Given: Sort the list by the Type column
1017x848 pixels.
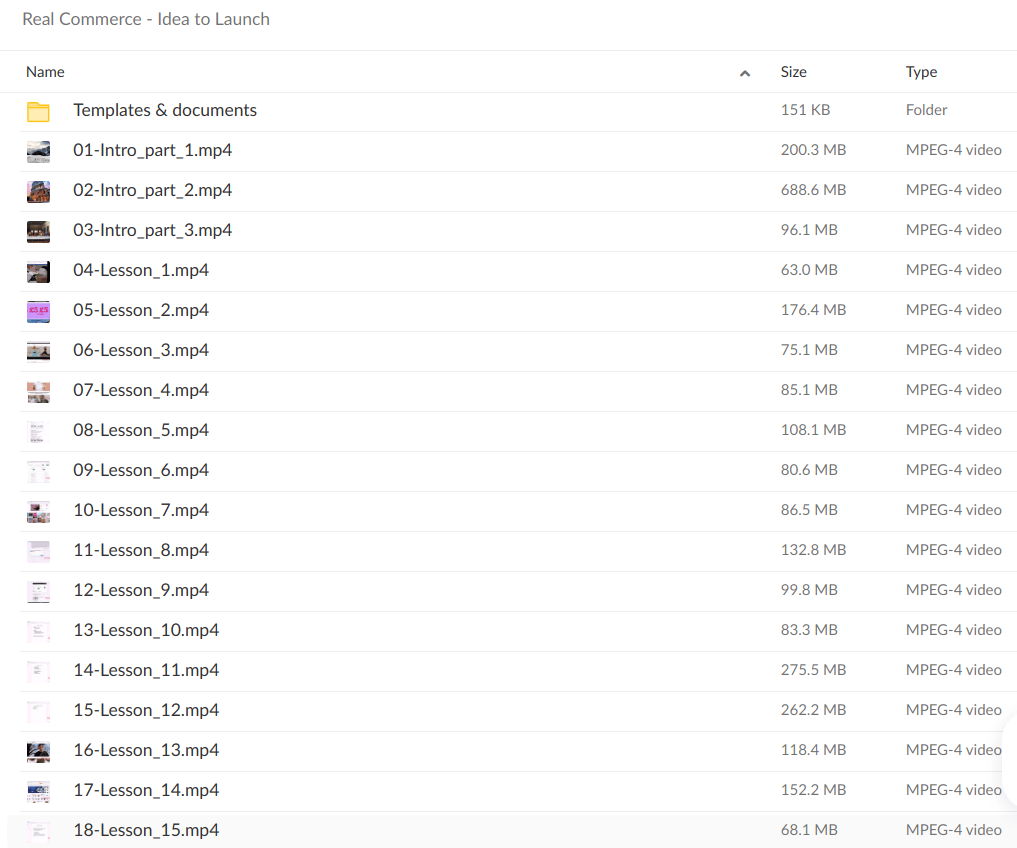Looking at the screenshot, I should pos(921,72).
